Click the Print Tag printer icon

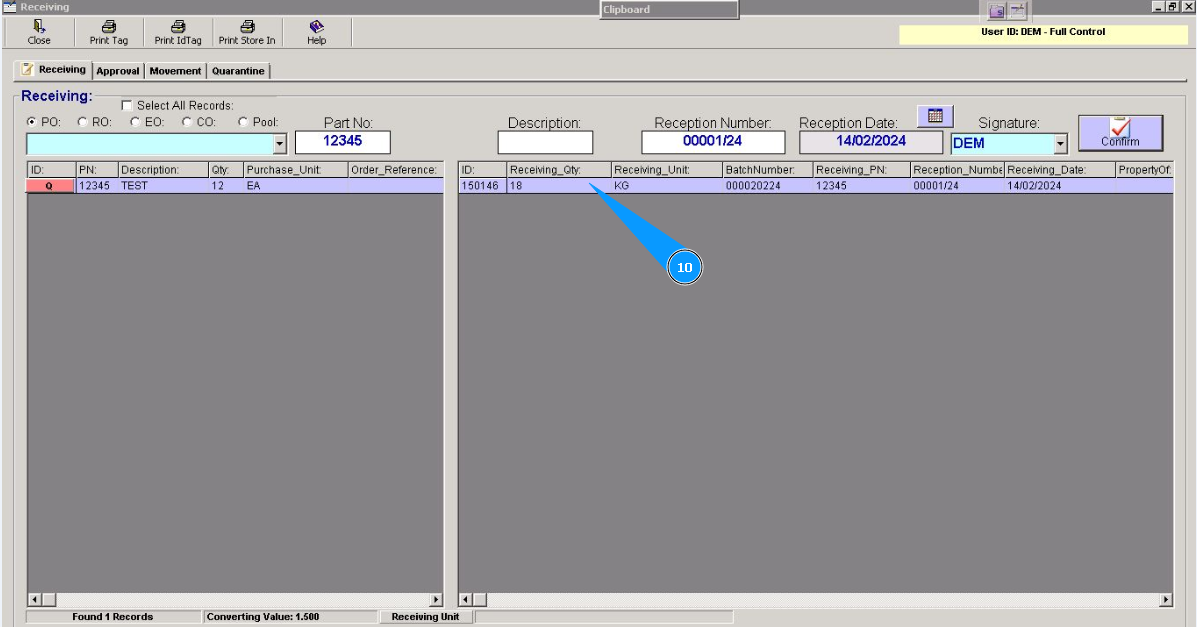pyautogui.click(x=108, y=27)
